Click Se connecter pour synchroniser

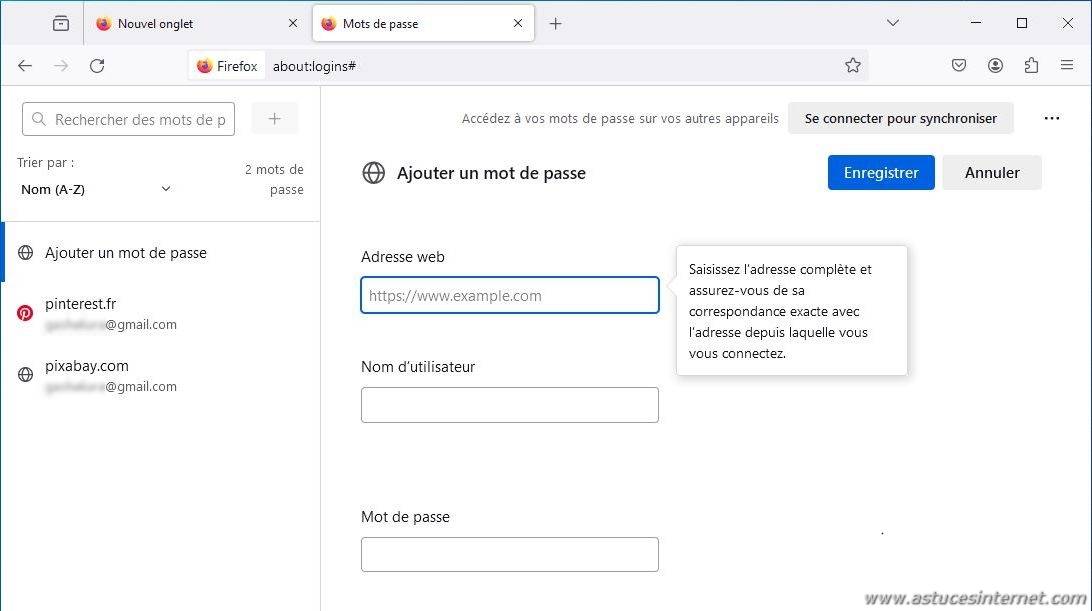click(x=900, y=118)
